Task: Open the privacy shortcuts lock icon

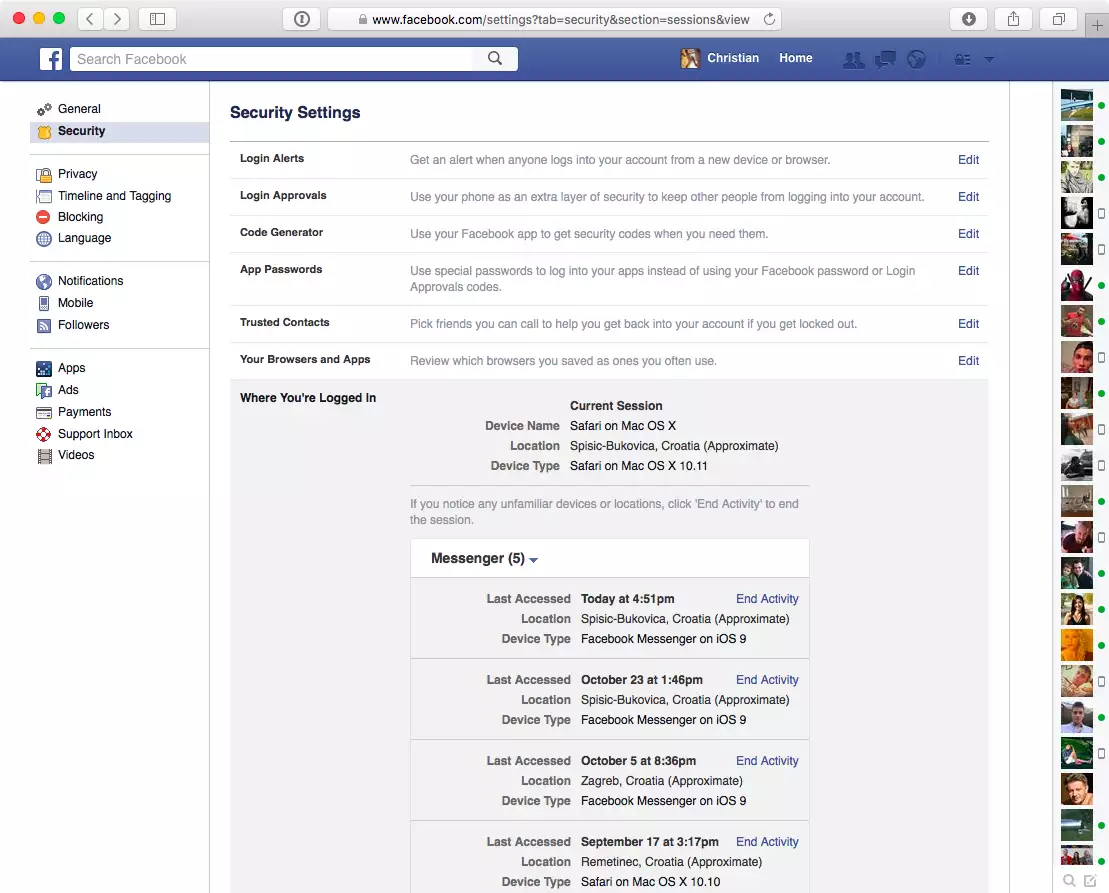Action: point(962,60)
